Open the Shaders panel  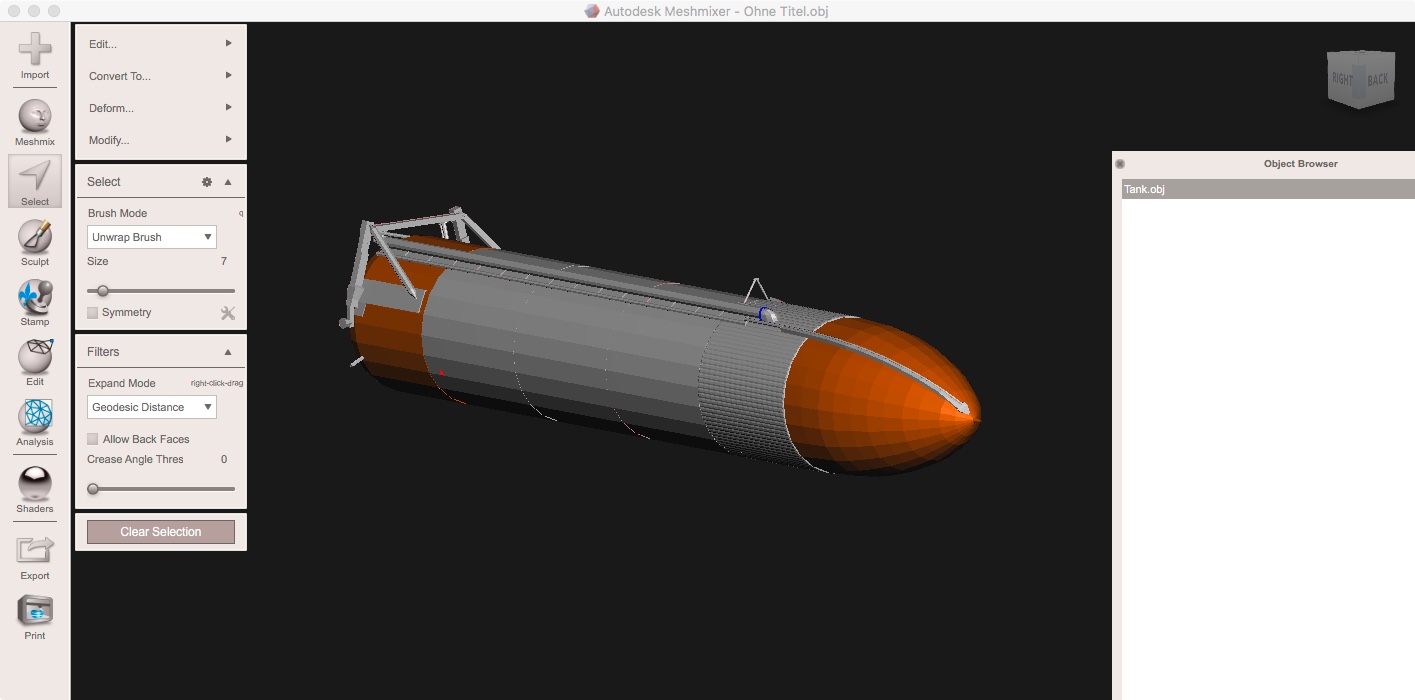(34, 487)
